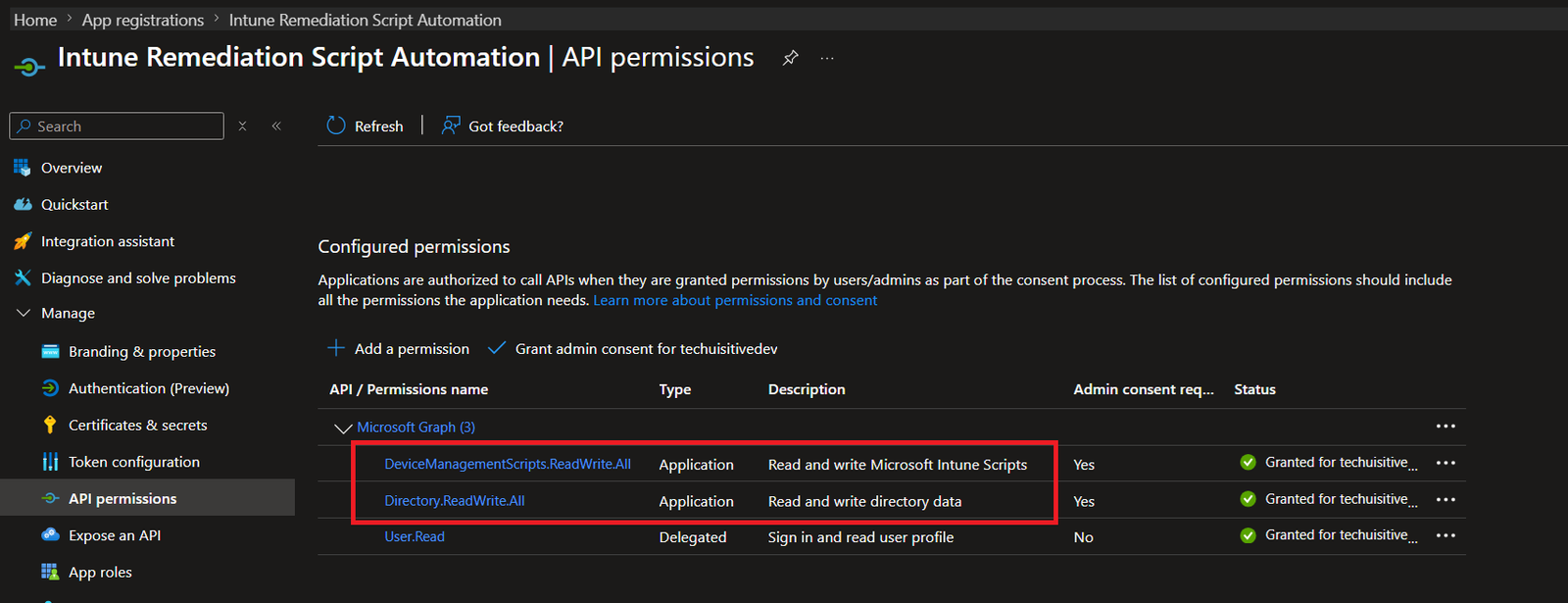This screenshot has height=603, width=1568.
Task: Pin the page with the pin icon
Action: 790,58
